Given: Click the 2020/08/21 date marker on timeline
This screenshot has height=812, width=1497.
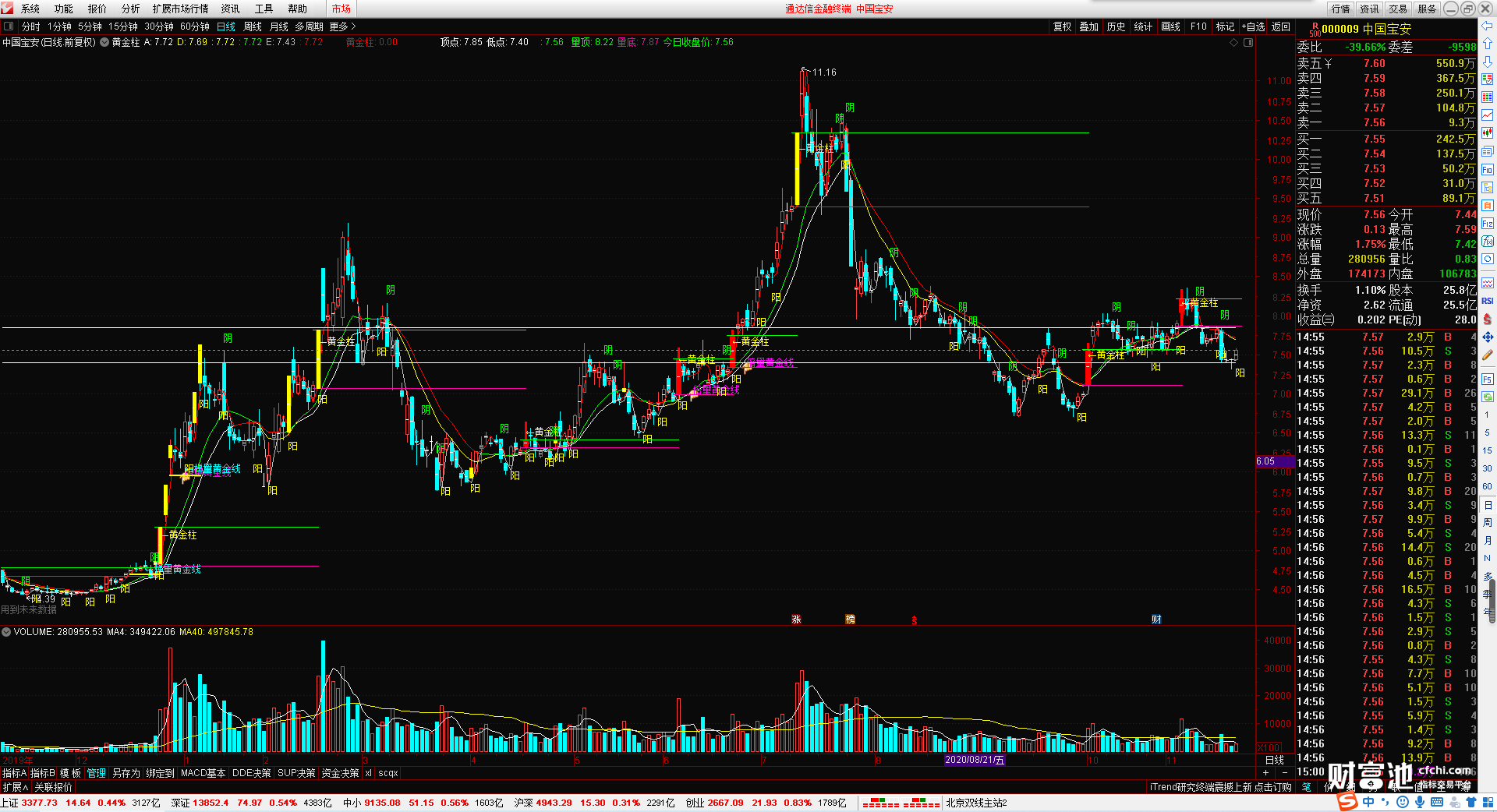Looking at the screenshot, I should 975,760.
